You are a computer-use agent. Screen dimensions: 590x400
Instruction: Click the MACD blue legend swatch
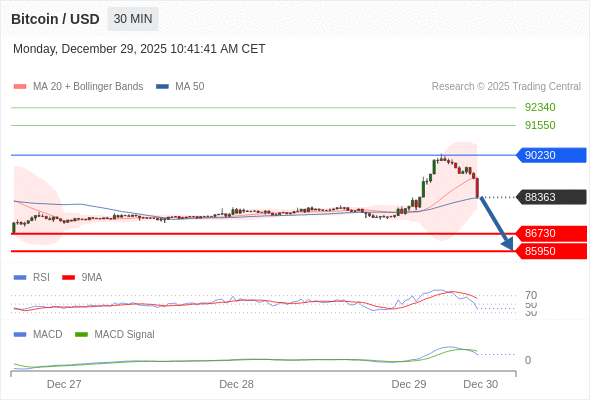point(20,335)
